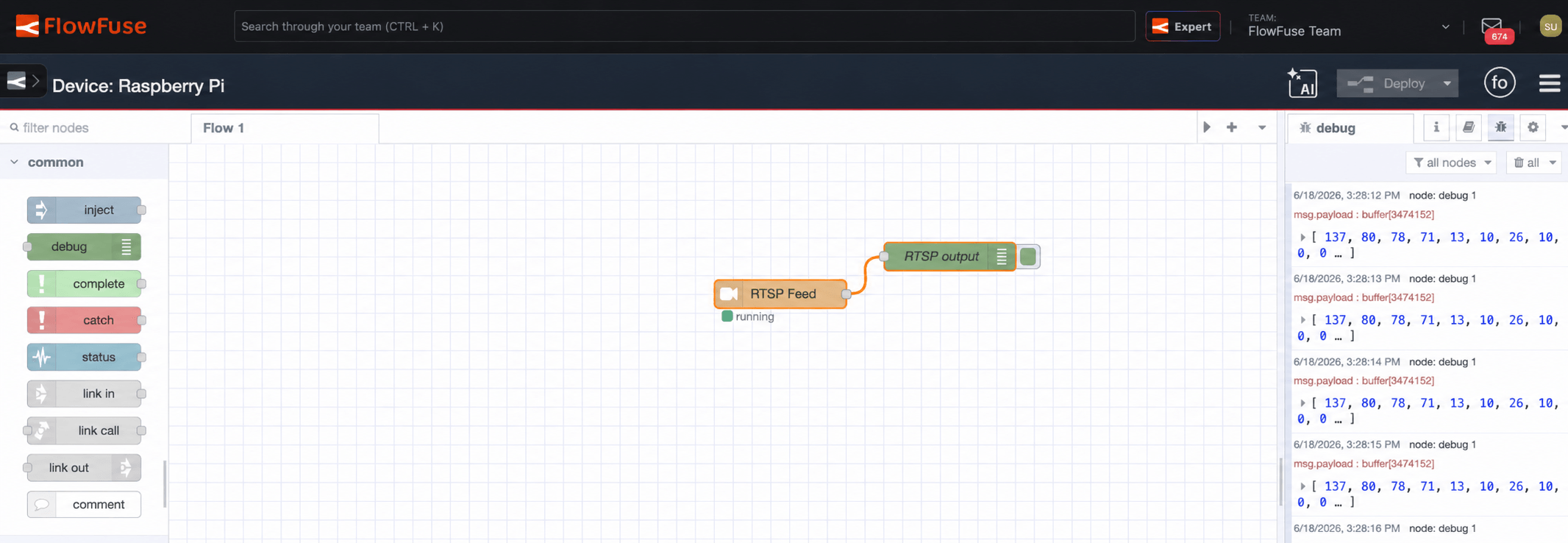The image size is (1568, 543).
Task: Select the status node in palette
Action: click(85, 357)
